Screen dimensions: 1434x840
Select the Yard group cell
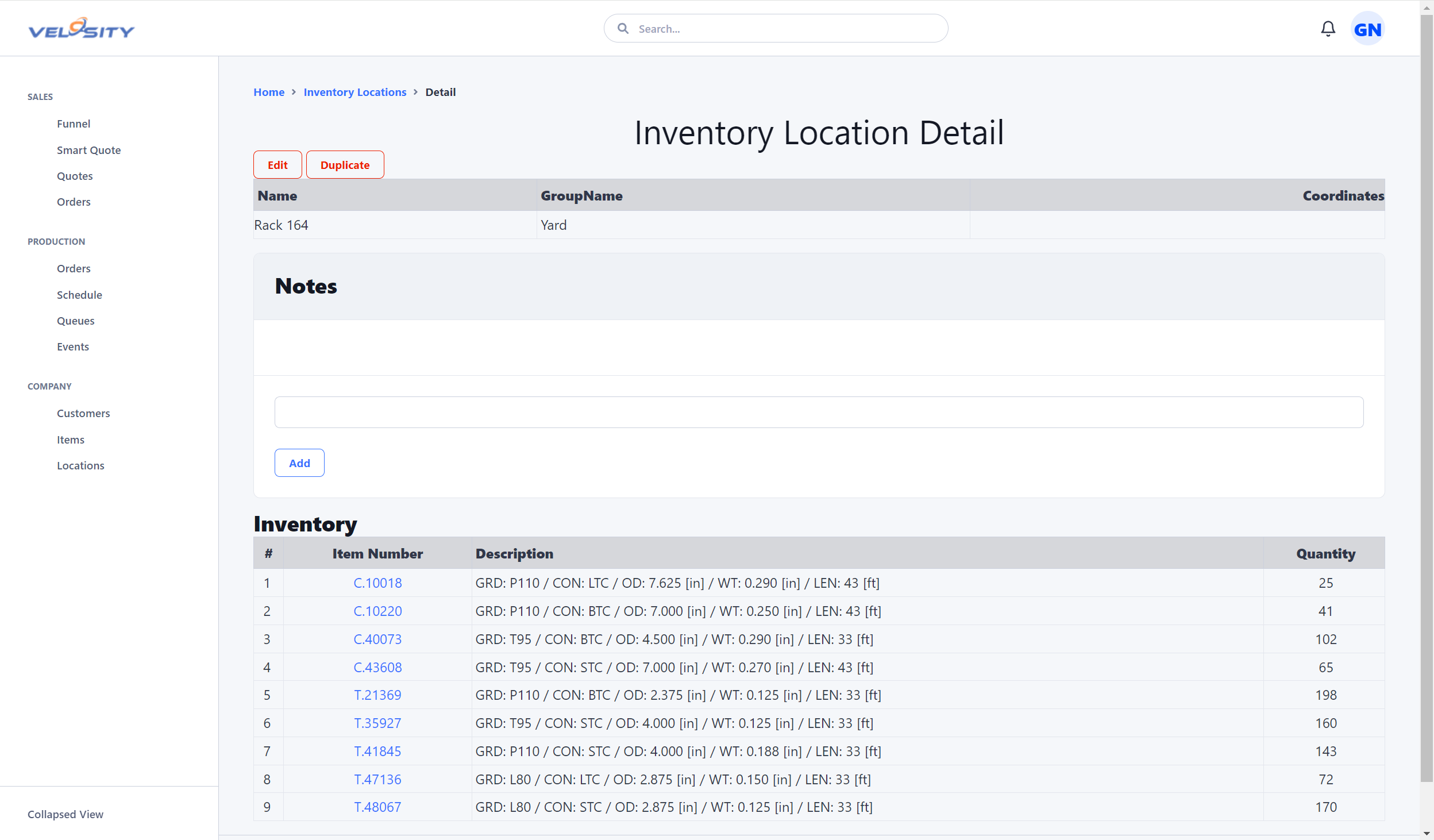(753, 225)
